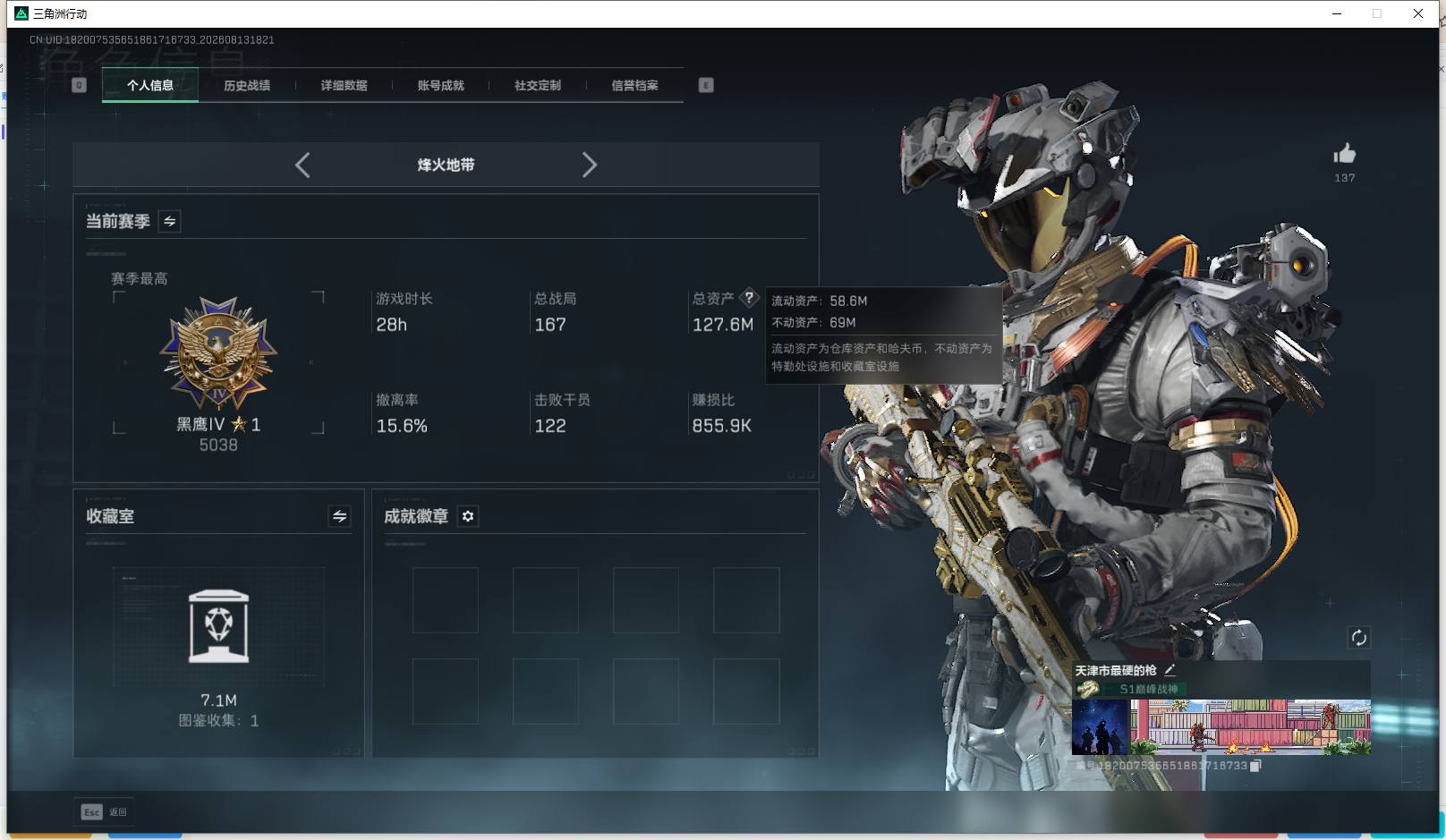Click the player name 天津市最硬的枪
Screen dimensions: 1446x840
click(1116, 670)
